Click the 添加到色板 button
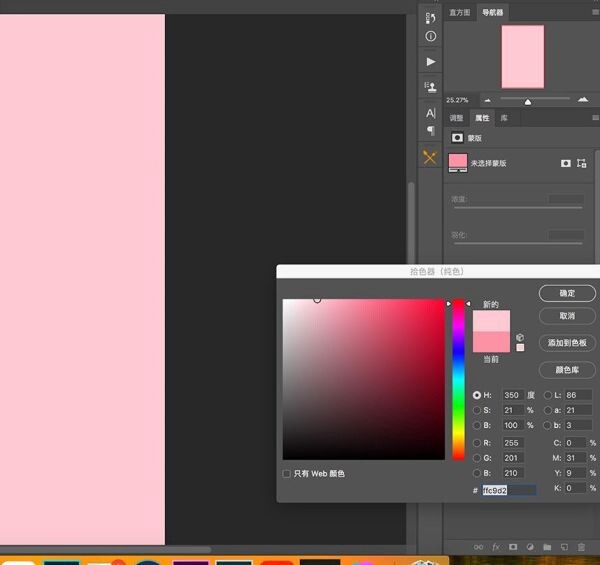This screenshot has height=565, width=600. coord(567,343)
